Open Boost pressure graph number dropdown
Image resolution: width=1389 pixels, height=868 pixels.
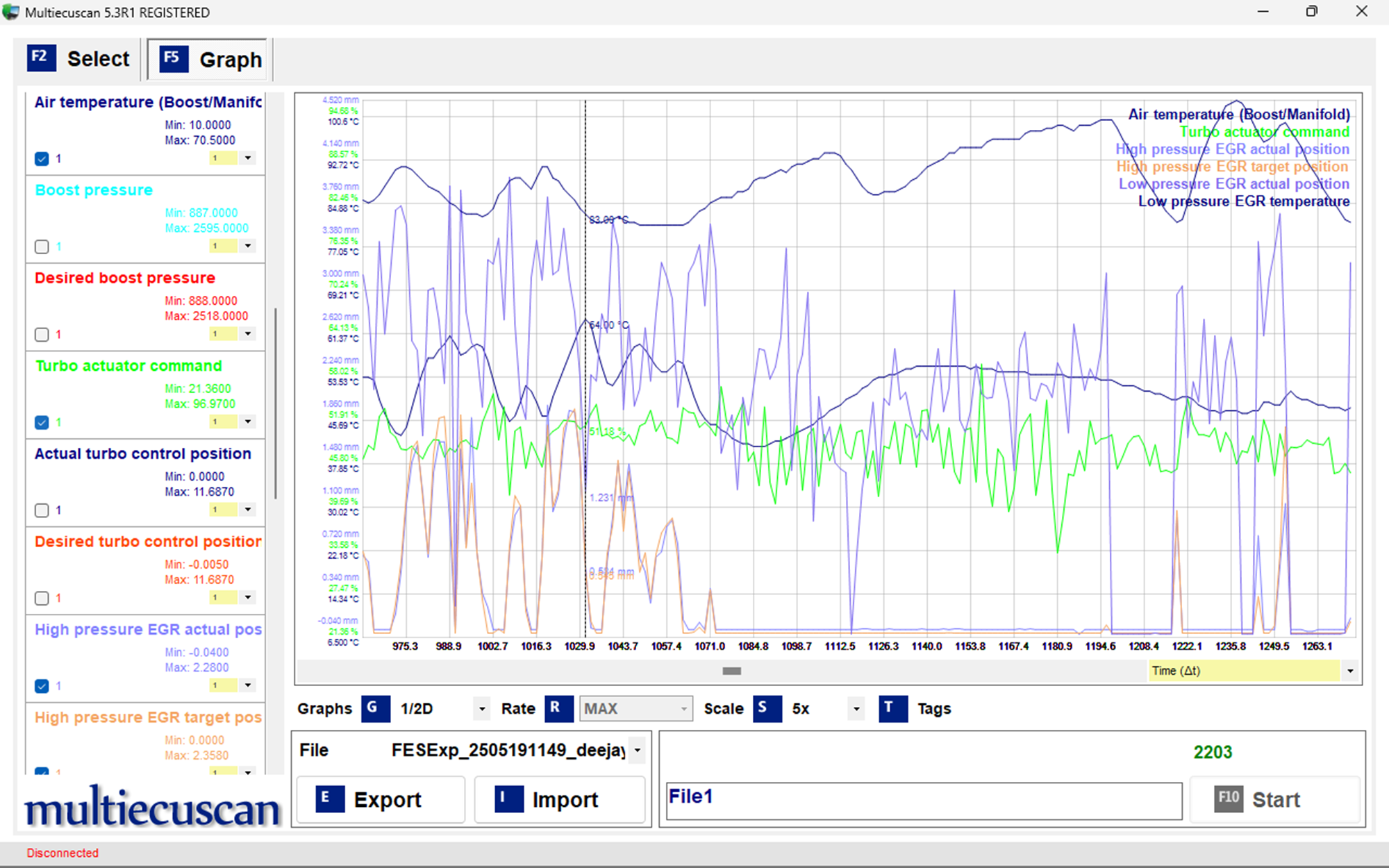click(248, 246)
